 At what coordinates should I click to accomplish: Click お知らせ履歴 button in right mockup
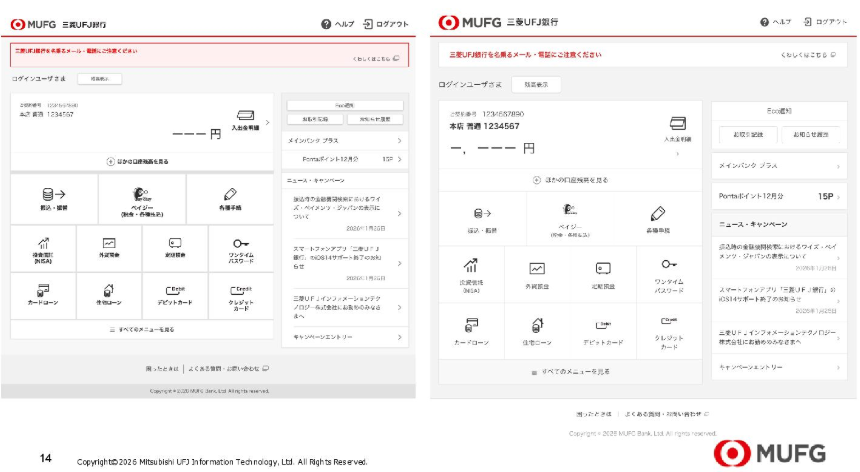[x=810, y=134]
